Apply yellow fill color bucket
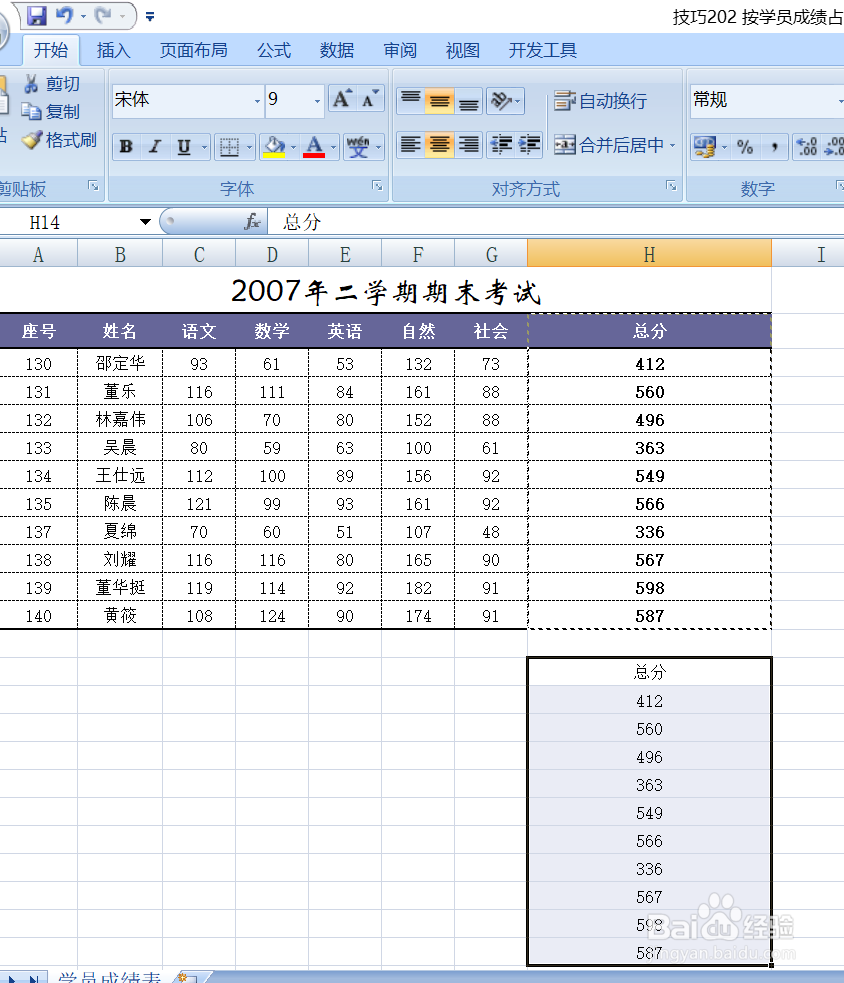 (274, 147)
